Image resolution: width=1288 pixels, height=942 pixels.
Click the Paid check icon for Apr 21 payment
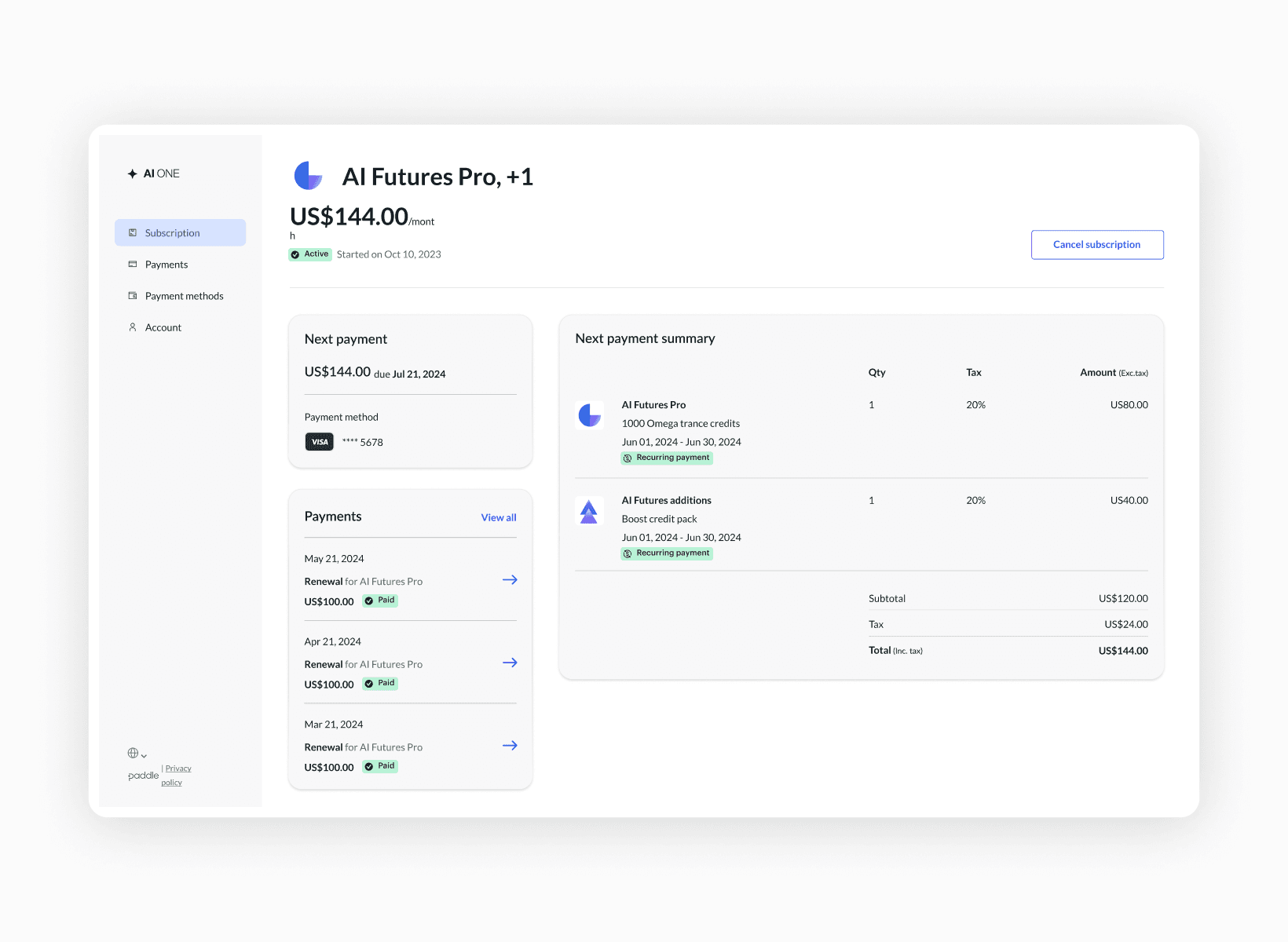pyautogui.click(x=369, y=684)
